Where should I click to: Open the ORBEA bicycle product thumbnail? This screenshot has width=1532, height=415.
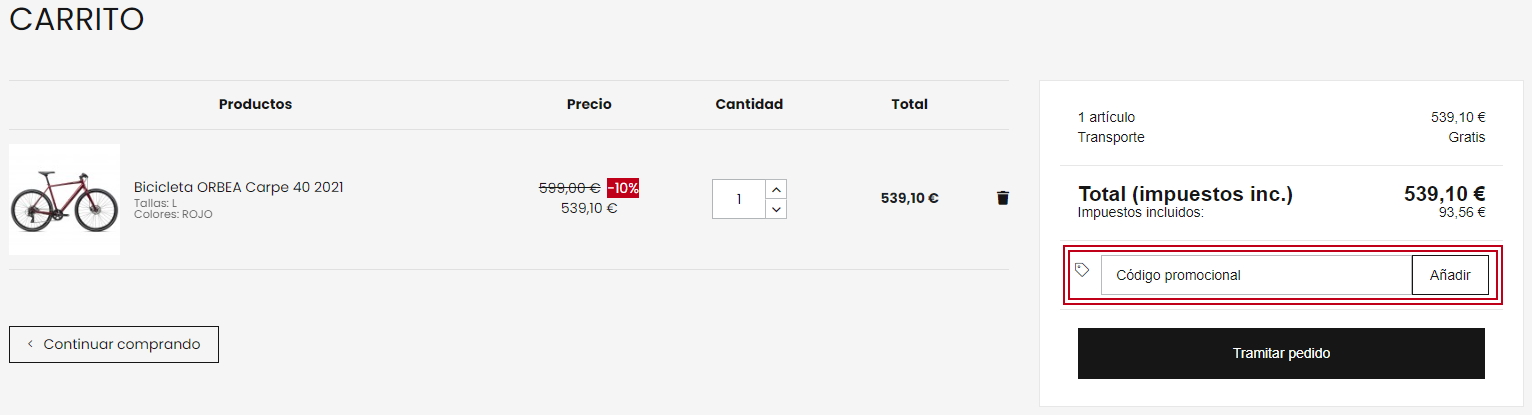pos(64,199)
